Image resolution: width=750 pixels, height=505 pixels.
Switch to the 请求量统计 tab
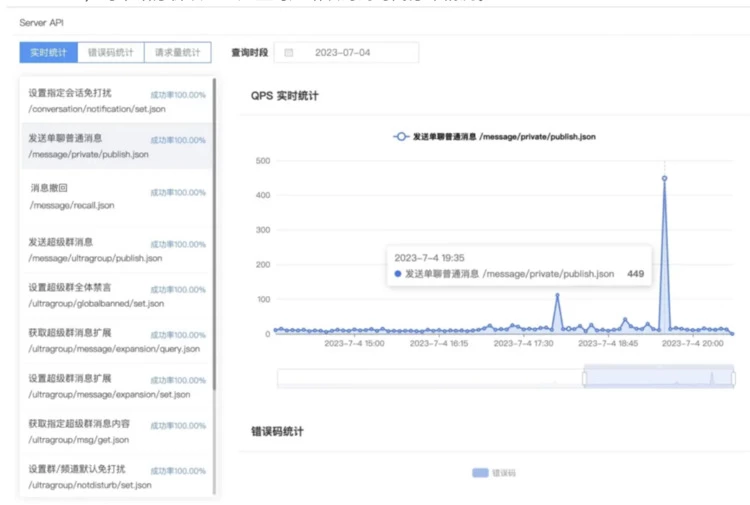(x=177, y=53)
